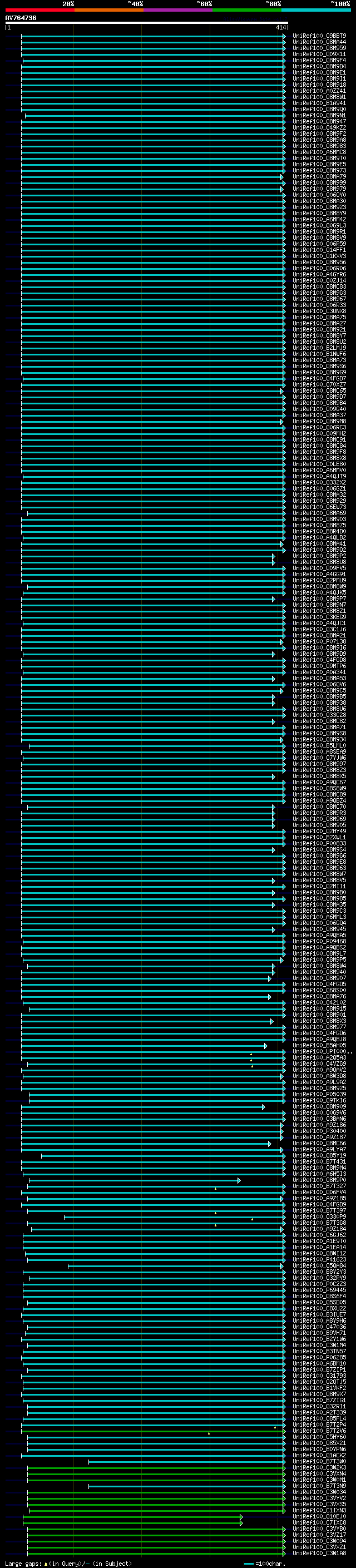The height and width of the screenshot is (1568, 356).
Task: Click subject name UniRef100_Q8M9R1
Action: click(x=319, y=231)
